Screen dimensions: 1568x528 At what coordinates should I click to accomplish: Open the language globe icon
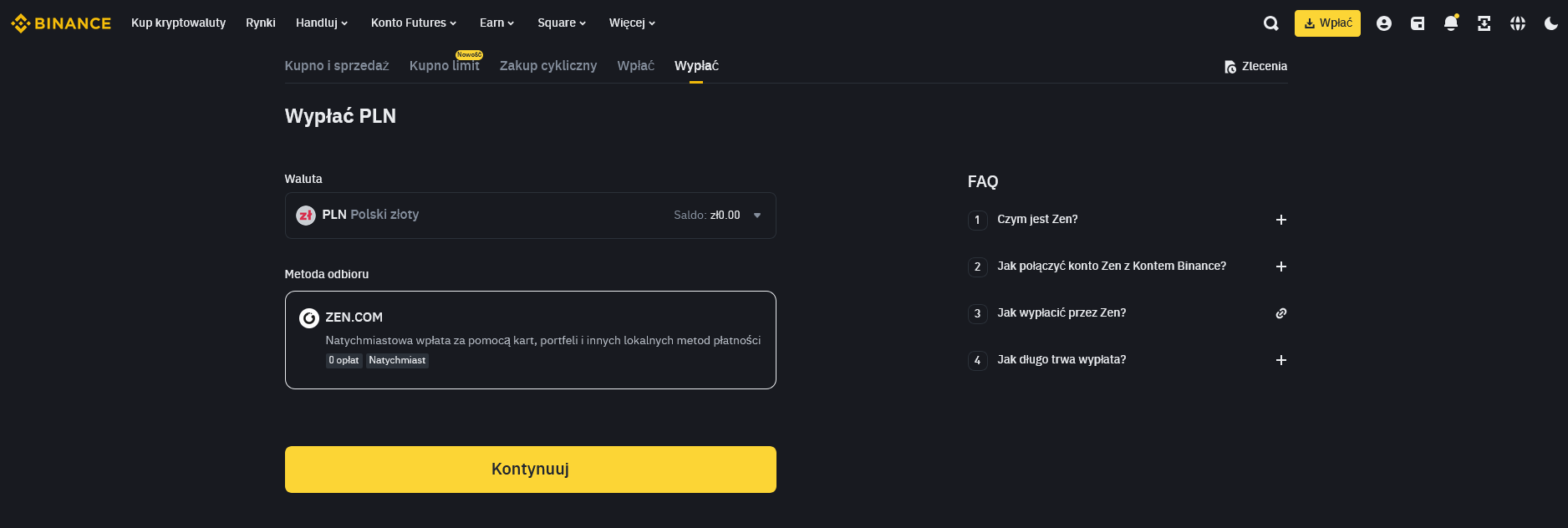1518,23
